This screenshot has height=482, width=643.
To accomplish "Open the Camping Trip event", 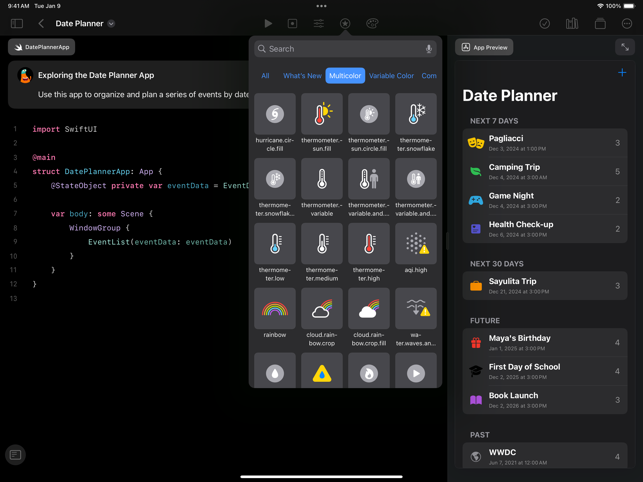I will tap(545, 171).
